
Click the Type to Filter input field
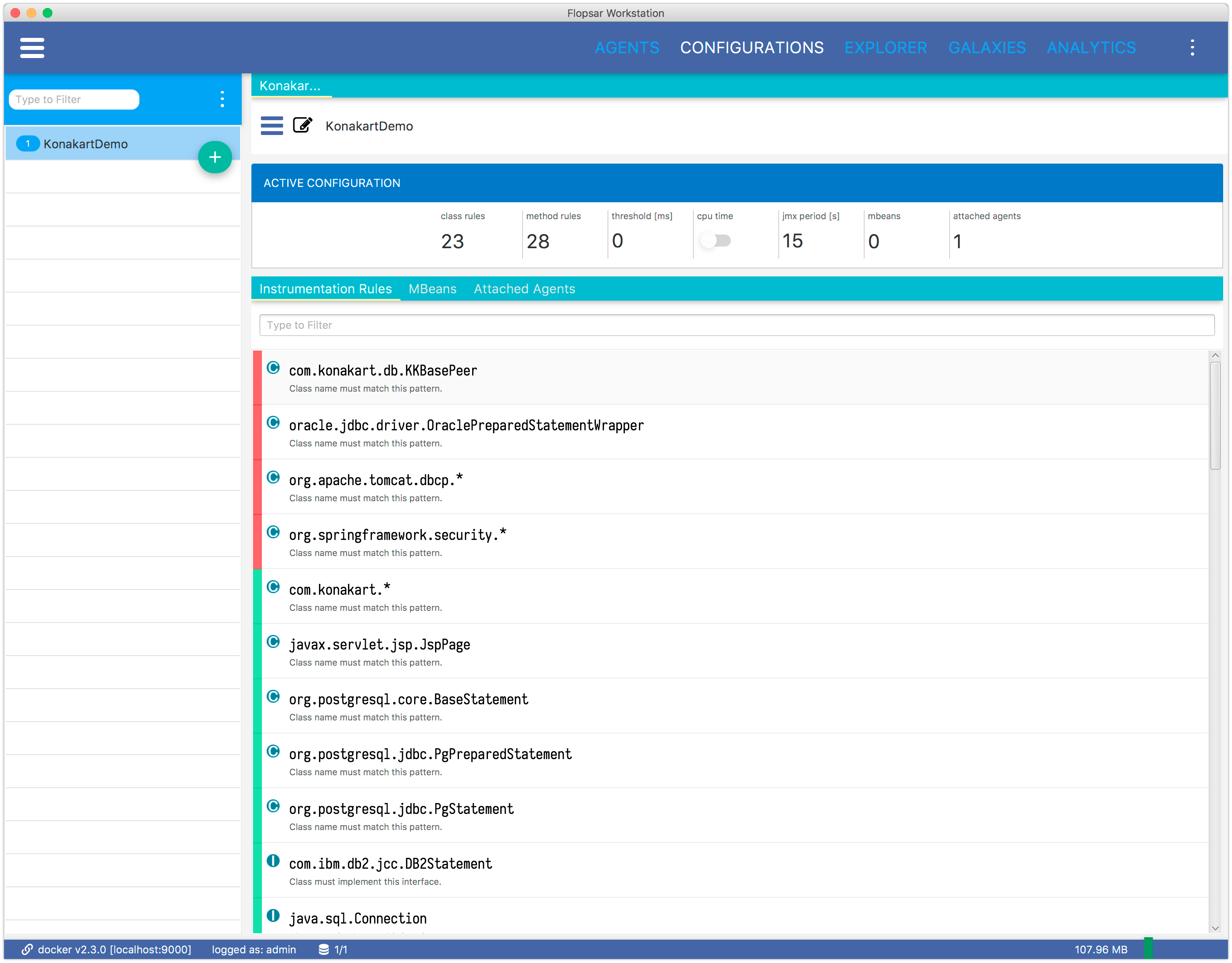(x=735, y=325)
